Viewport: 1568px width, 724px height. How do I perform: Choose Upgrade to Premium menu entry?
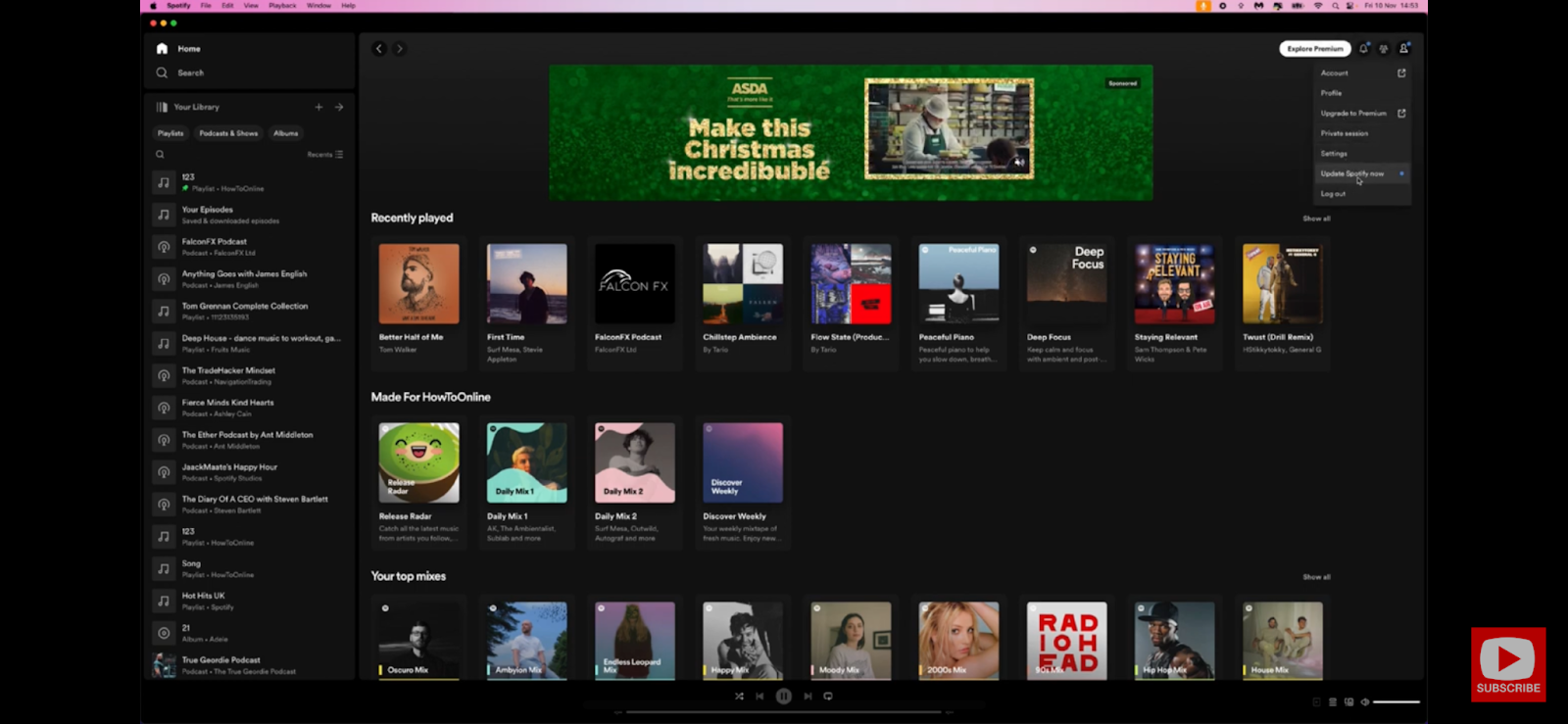pyautogui.click(x=1362, y=114)
